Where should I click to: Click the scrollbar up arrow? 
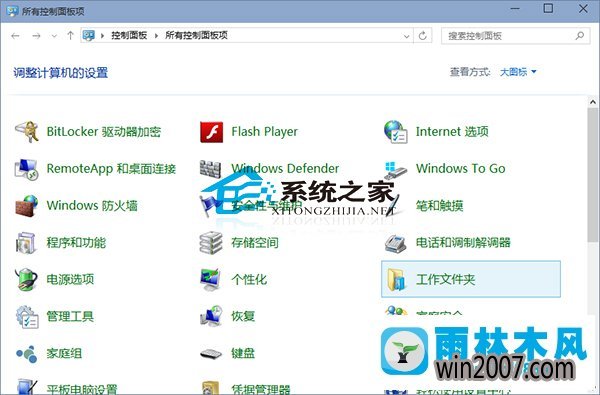pyautogui.click(x=592, y=102)
